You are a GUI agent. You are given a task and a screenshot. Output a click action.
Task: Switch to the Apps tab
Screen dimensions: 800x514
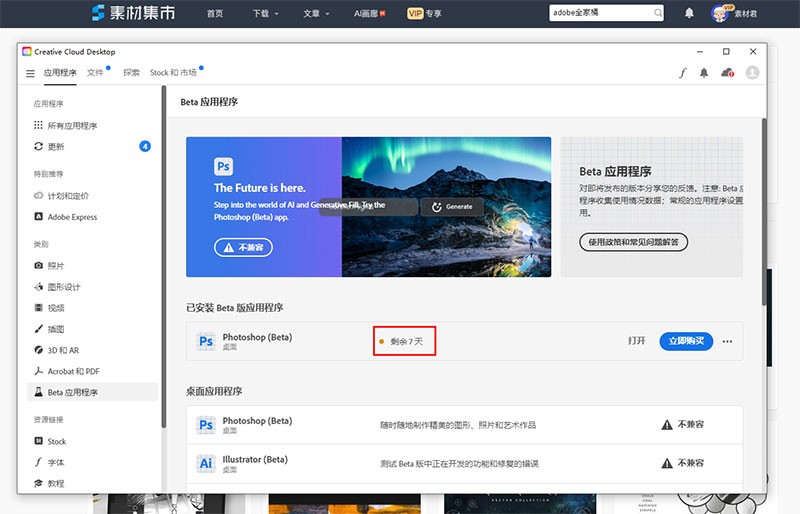(x=60, y=72)
